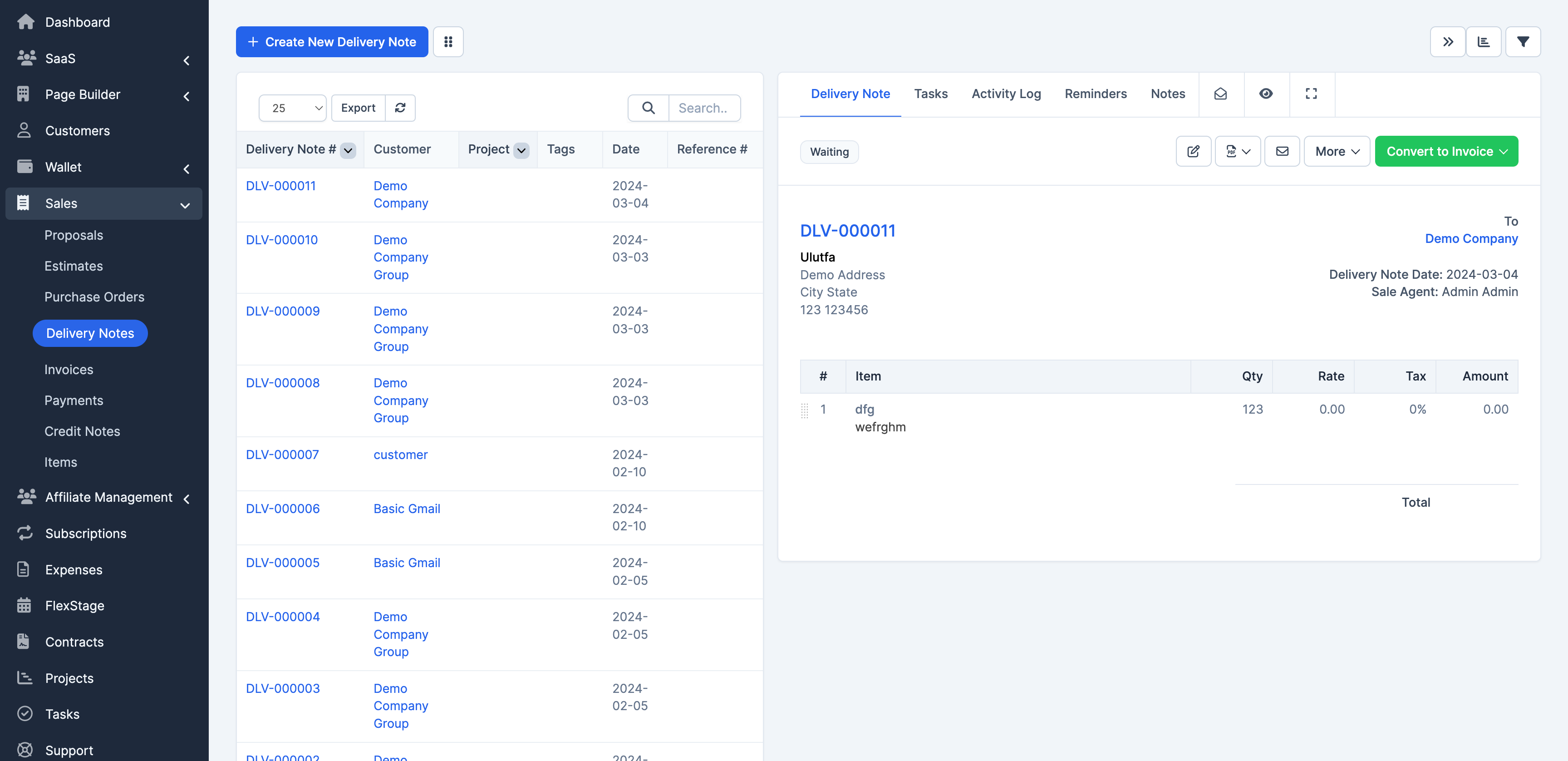The width and height of the screenshot is (1568, 761).
Task: Edit the delivery note using pencil icon
Action: click(1193, 151)
